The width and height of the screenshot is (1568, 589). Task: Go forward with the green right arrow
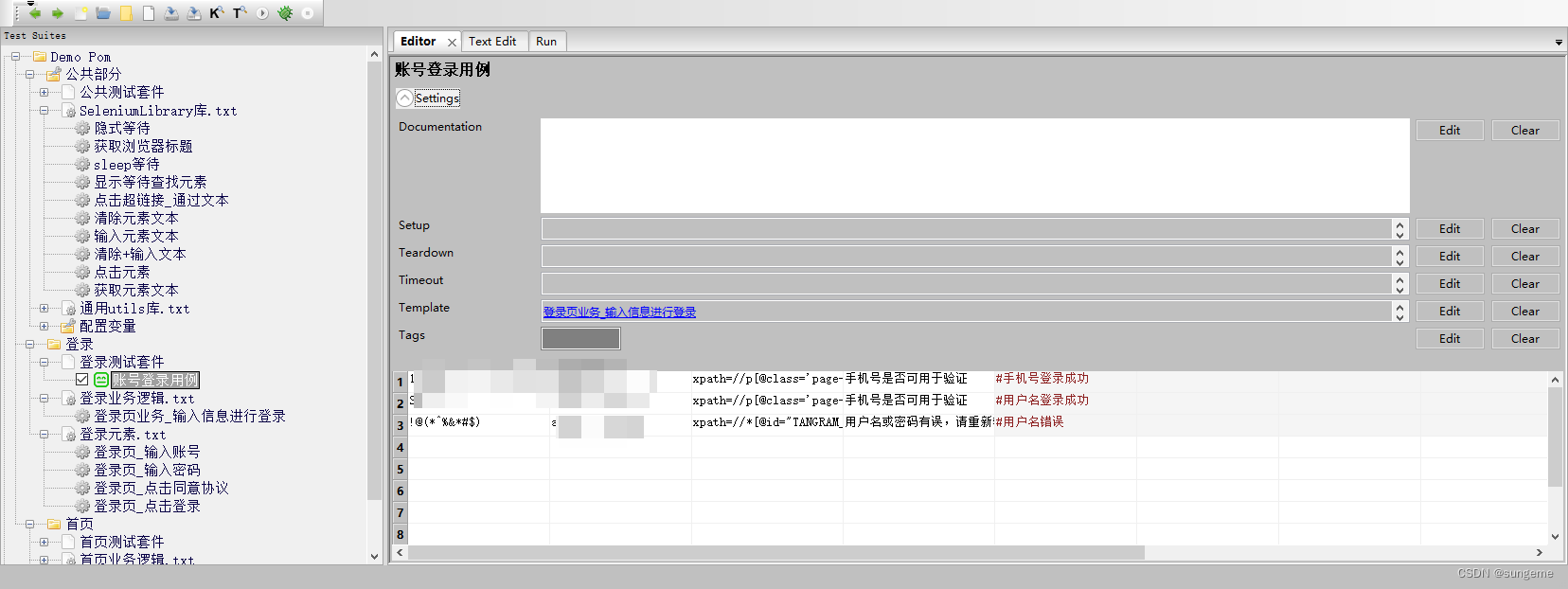(x=58, y=13)
